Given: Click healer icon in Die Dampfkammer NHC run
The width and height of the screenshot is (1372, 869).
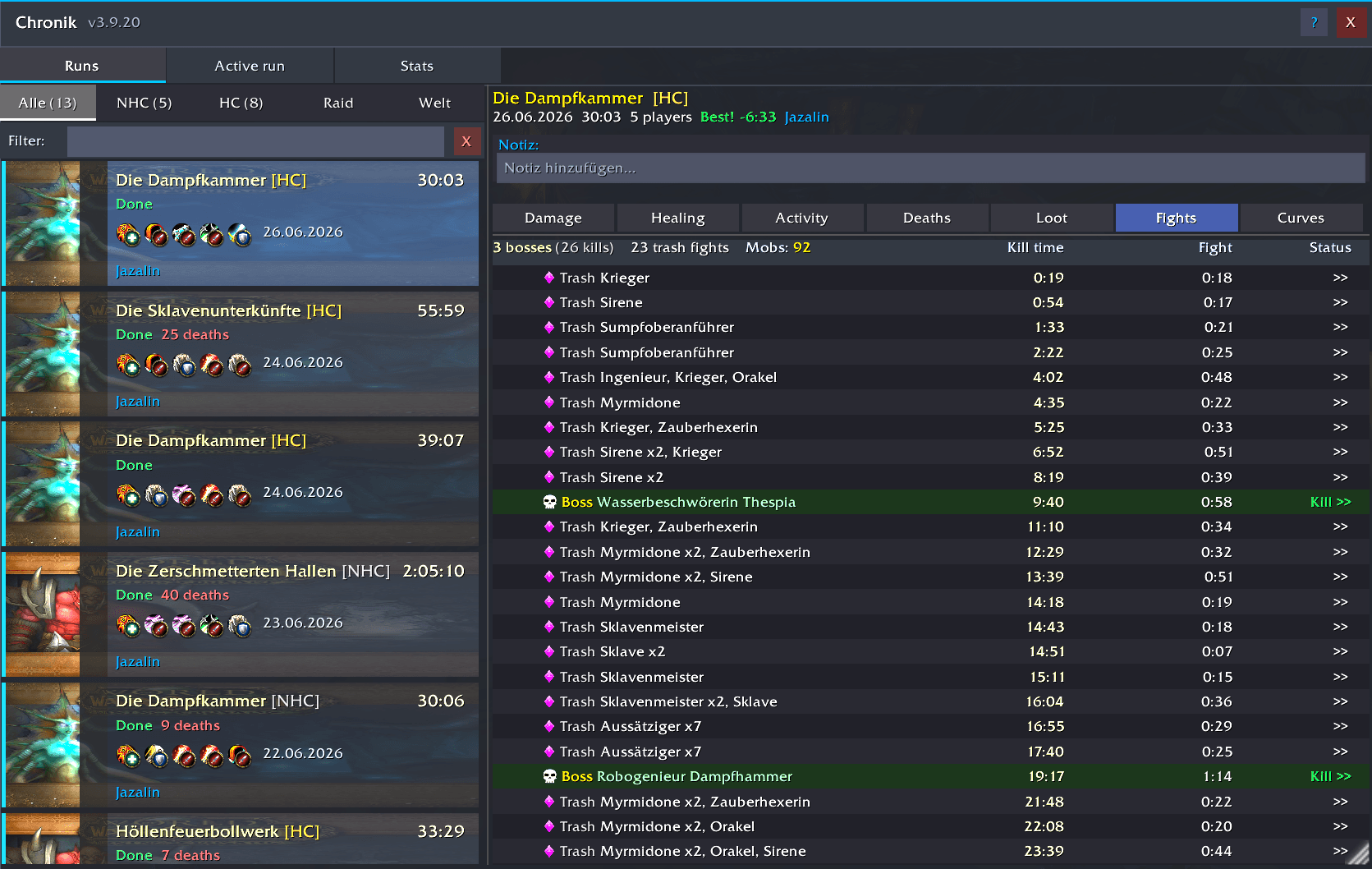Looking at the screenshot, I should click(128, 756).
